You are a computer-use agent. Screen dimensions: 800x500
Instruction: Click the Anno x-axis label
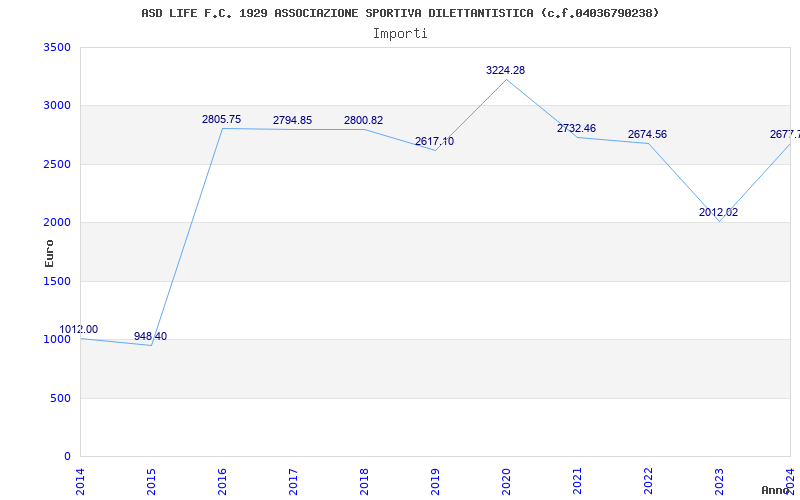[x=775, y=490]
